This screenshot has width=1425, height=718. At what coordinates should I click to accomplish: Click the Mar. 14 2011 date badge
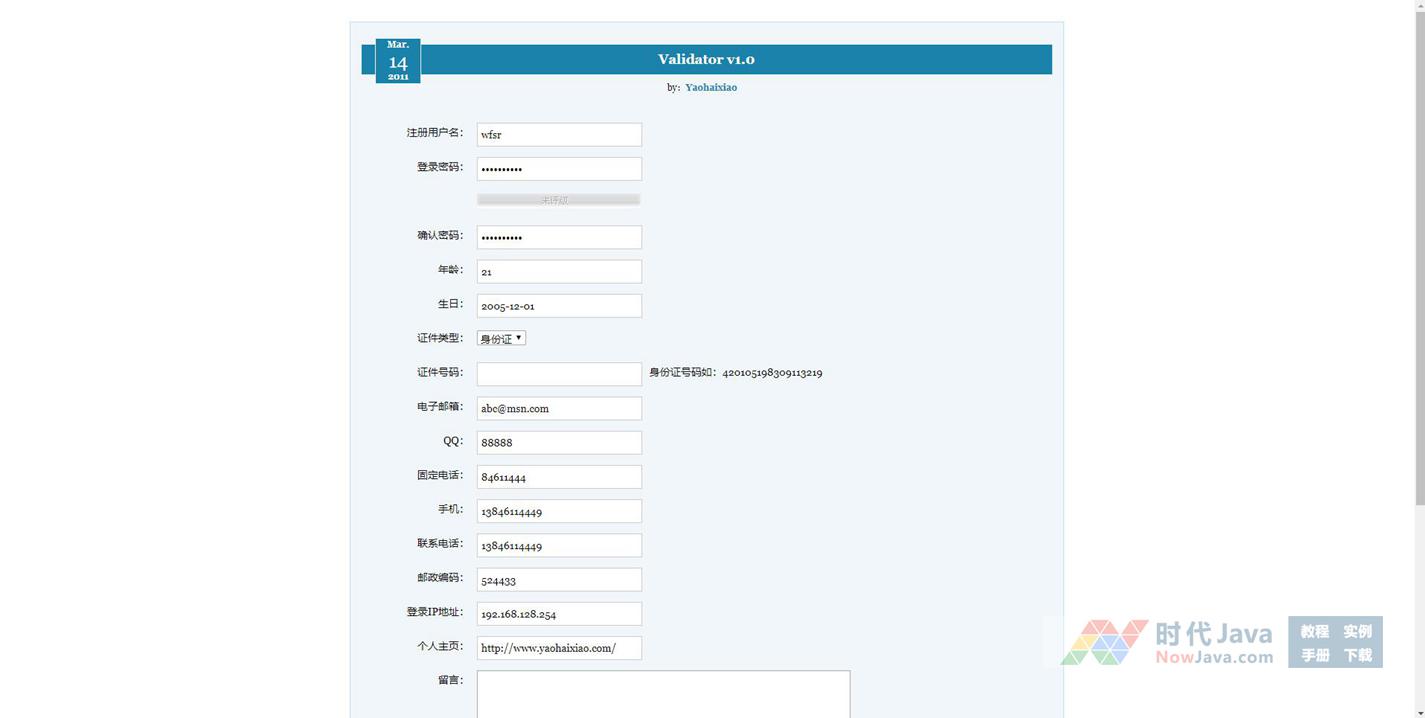398,60
